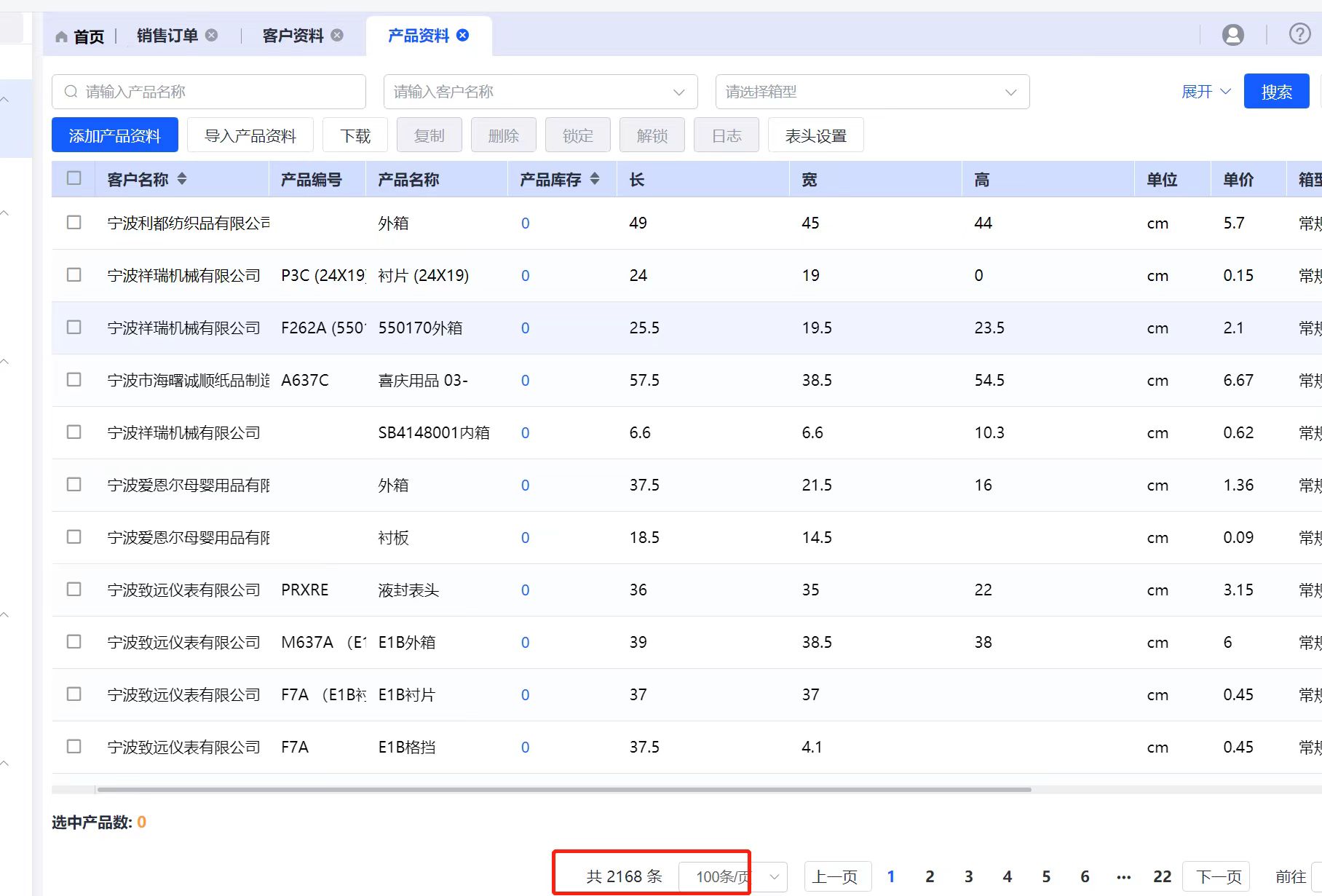Open 表头设置 settings
This screenshot has width=1322, height=896.
point(816,135)
